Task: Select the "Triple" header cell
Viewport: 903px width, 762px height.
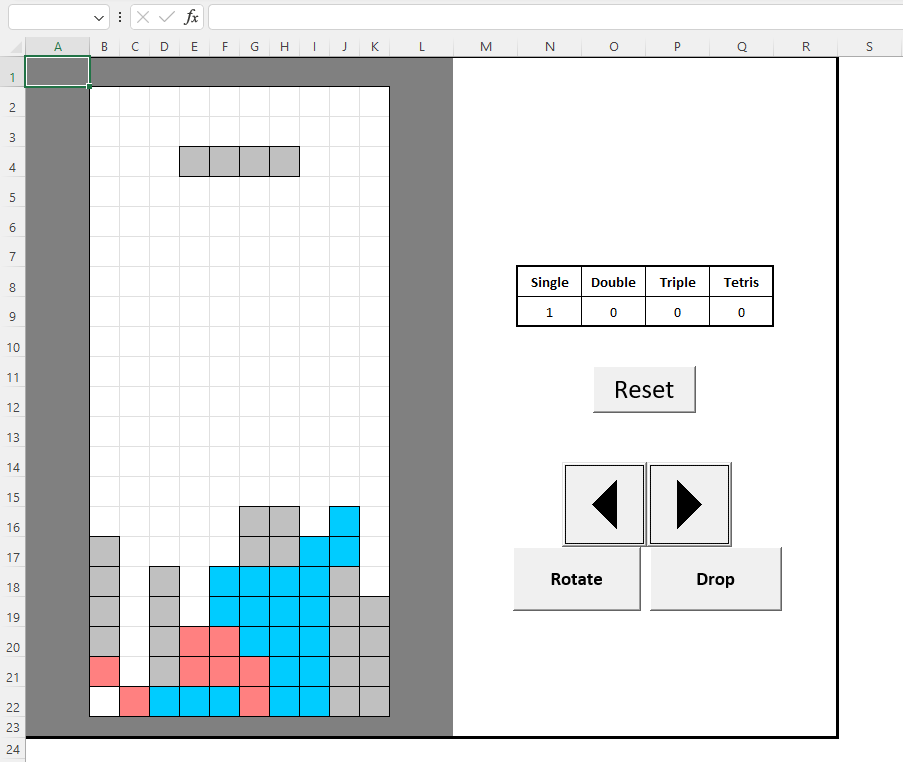Action: click(677, 282)
